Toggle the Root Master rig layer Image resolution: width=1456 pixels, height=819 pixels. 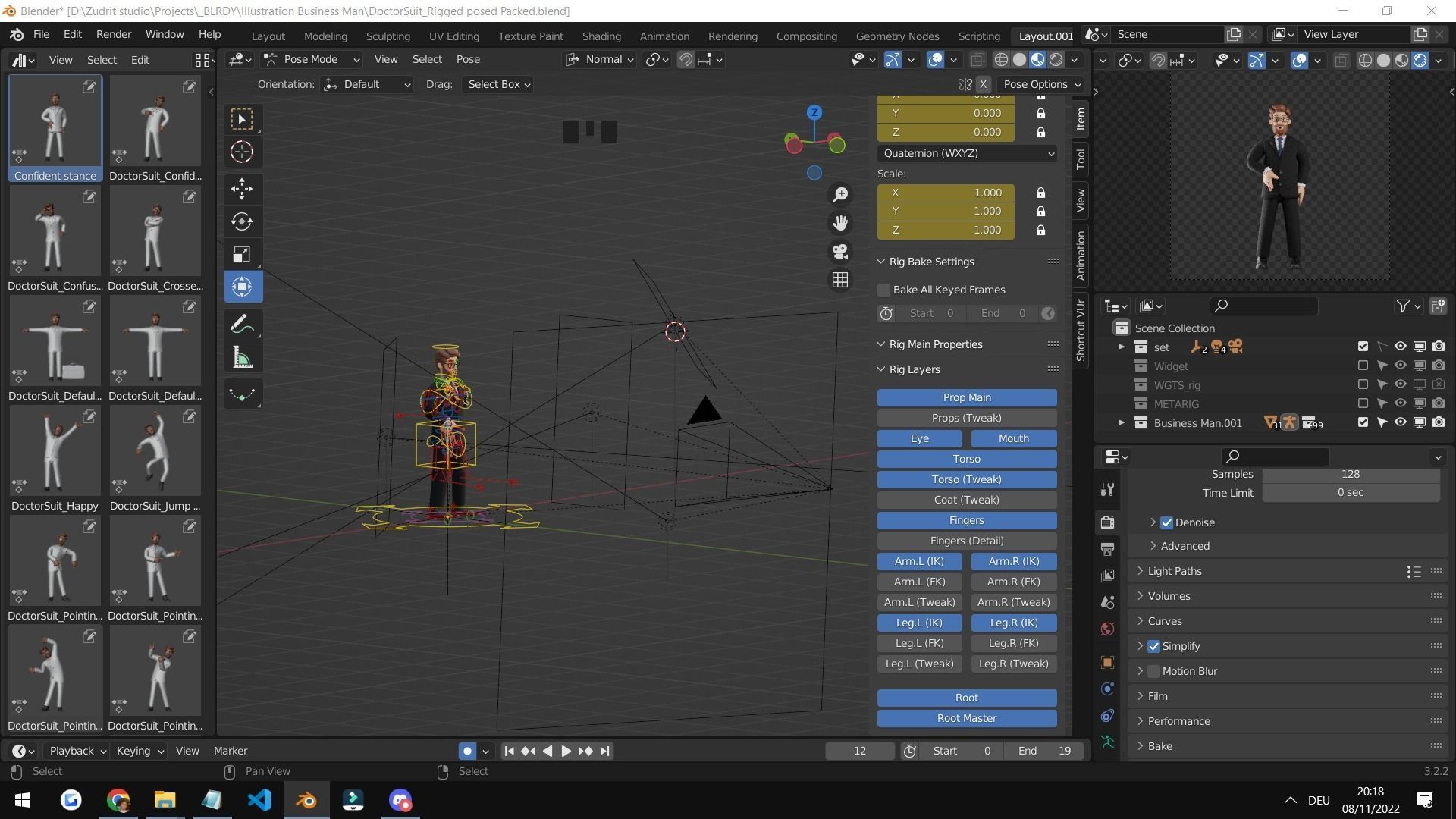[x=967, y=718]
